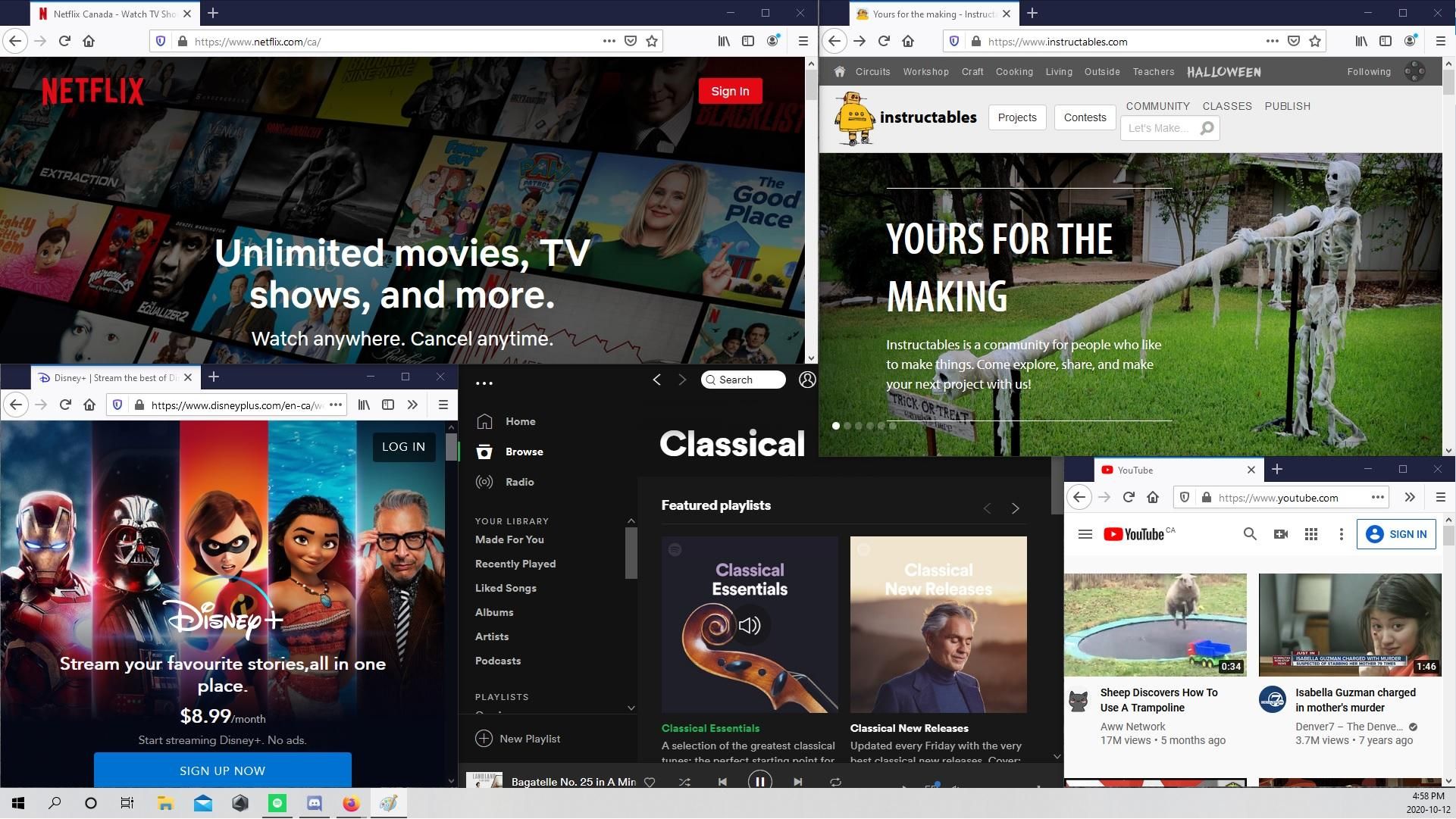Expand YouTube vertical dots settings menu
The height and width of the screenshot is (819, 1456).
tap(1341, 534)
